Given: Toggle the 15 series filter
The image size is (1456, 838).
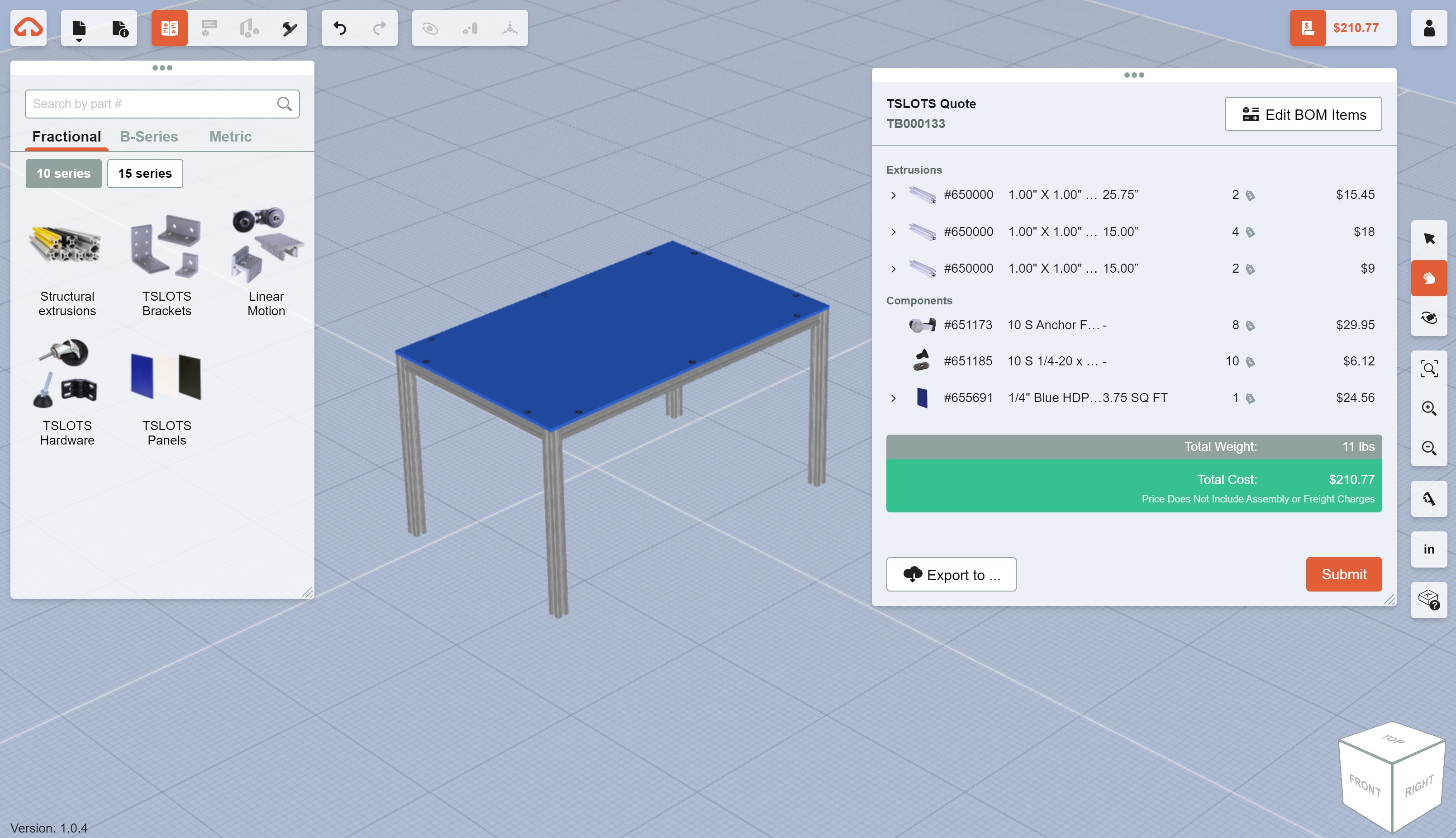Looking at the screenshot, I should click(x=145, y=173).
